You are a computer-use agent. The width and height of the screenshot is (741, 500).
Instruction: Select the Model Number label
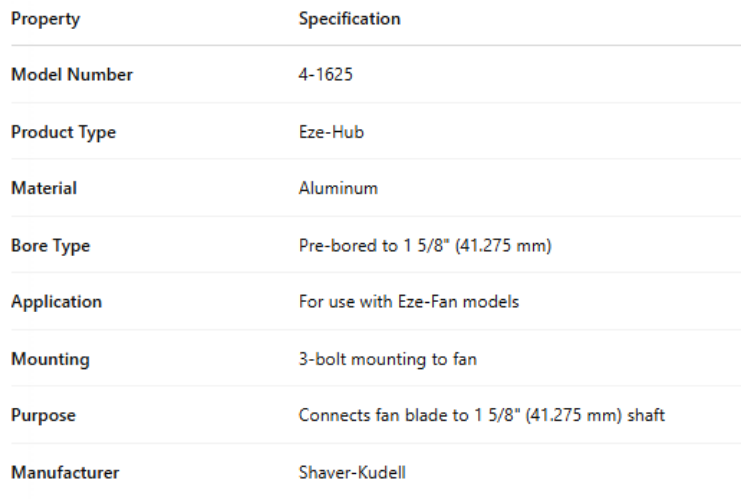click(72, 75)
